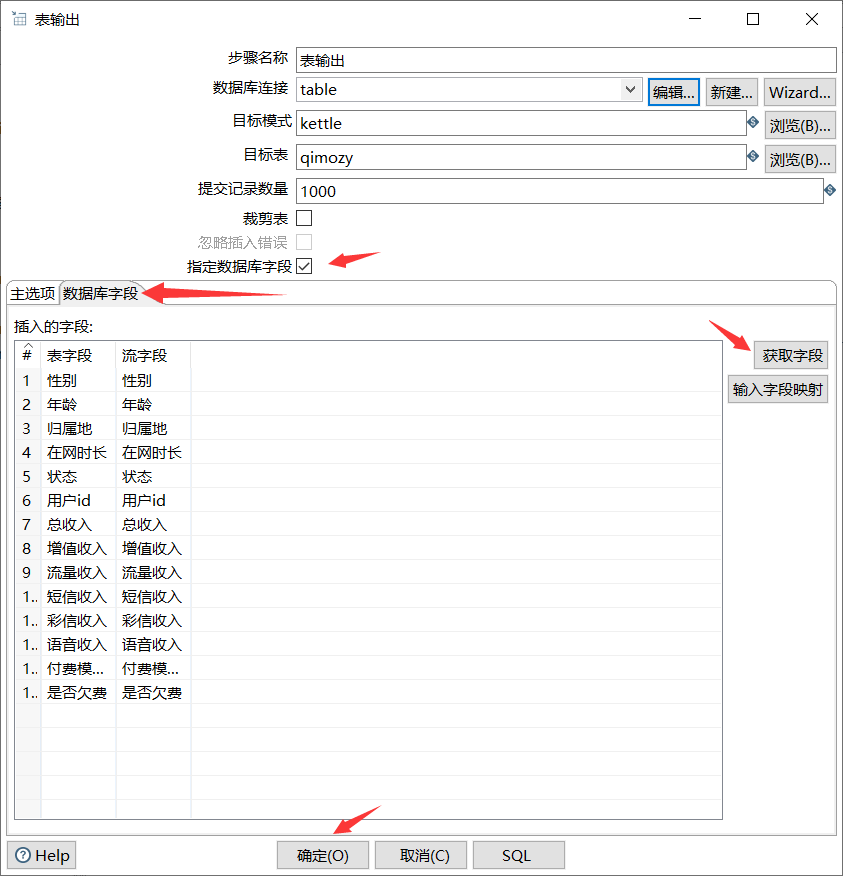Click variable icon beside 目标表 field
843x876 pixels.
[753, 156]
